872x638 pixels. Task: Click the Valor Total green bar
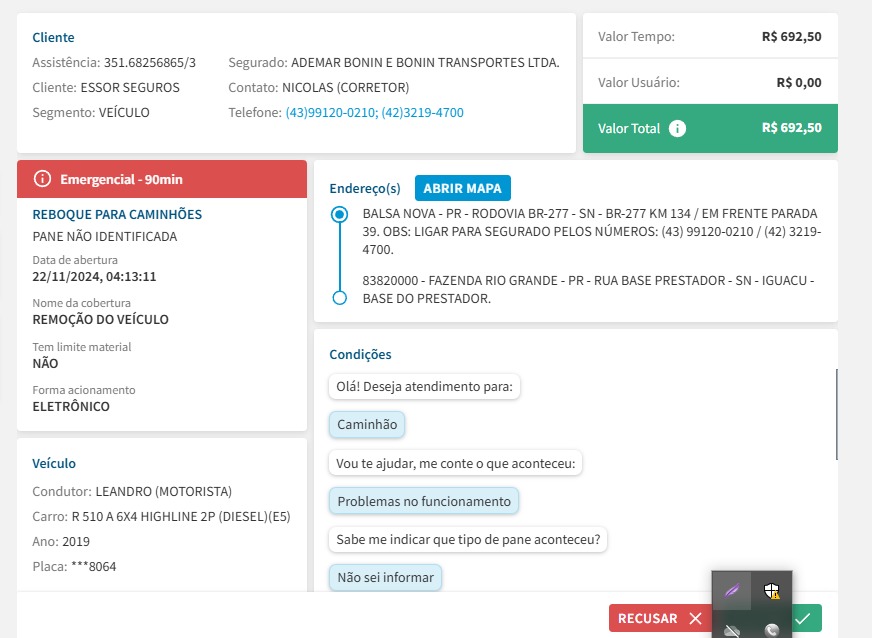(x=710, y=128)
